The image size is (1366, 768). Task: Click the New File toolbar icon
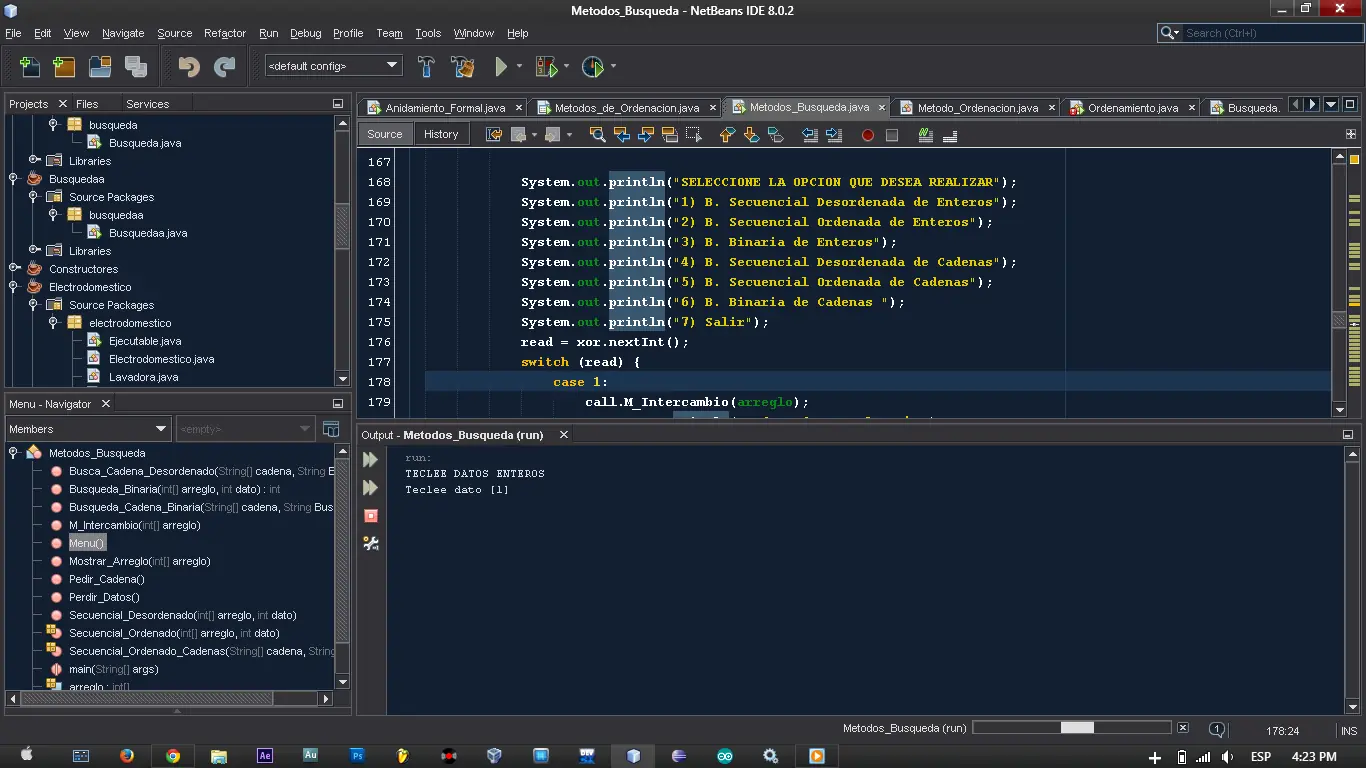[30, 67]
